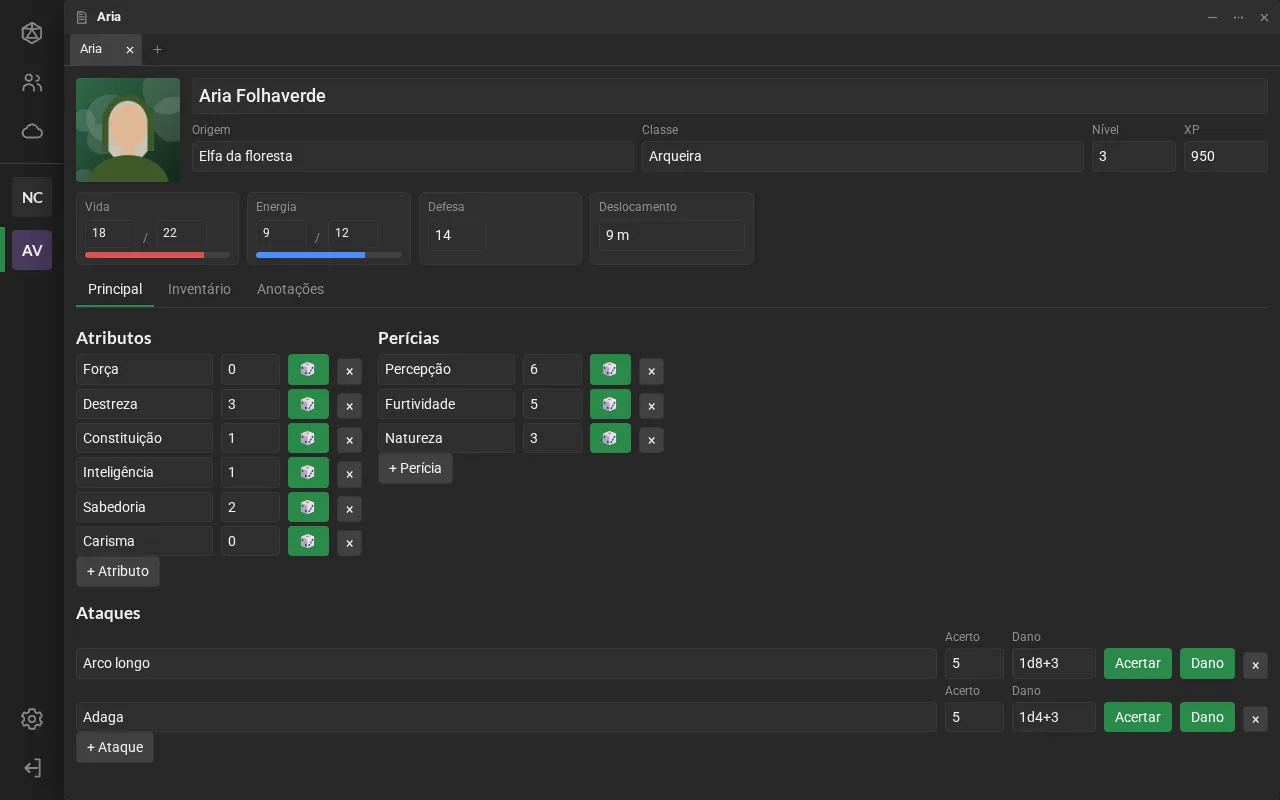Viewport: 1280px width, 800px height.
Task: Click the Adaga damage field 1d4+3
Action: coord(1054,717)
